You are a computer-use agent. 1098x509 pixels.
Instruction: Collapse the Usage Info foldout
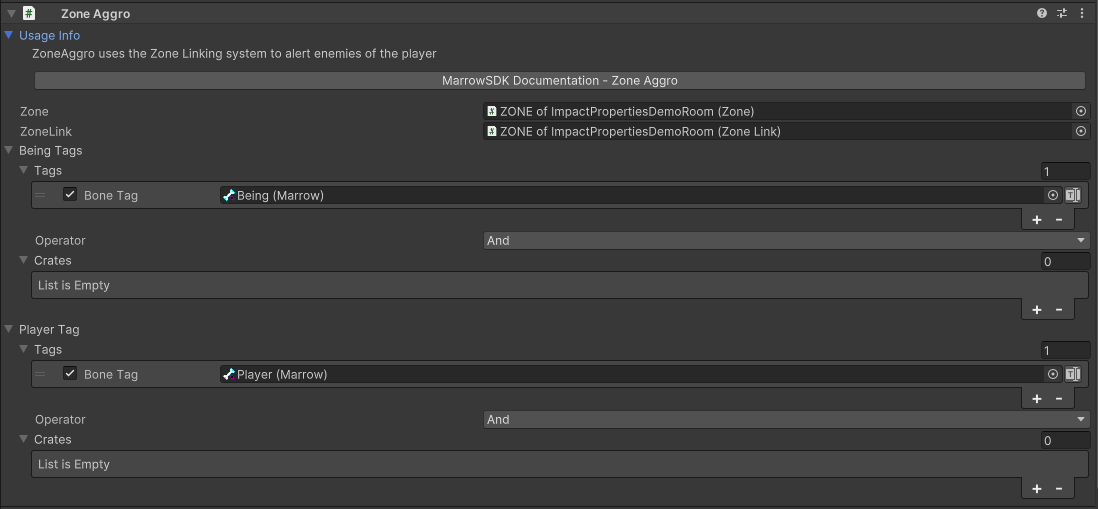(x=10, y=36)
